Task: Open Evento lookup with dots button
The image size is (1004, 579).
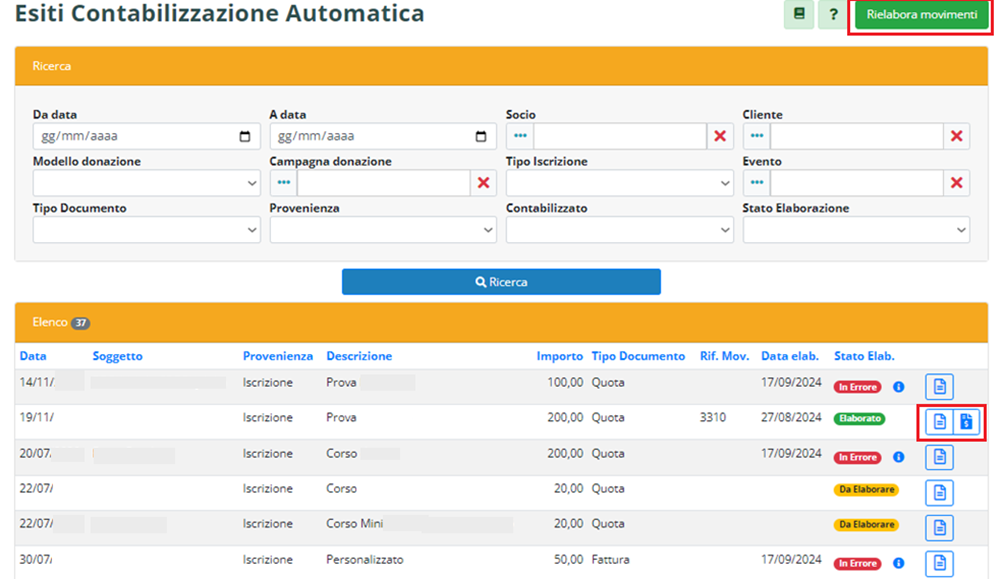Action: (756, 183)
